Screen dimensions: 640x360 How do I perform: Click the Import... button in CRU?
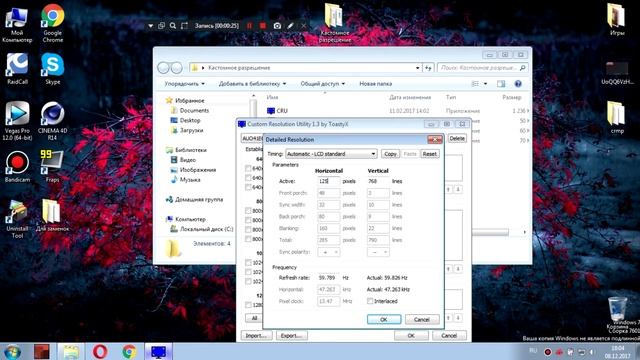coord(256,336)
